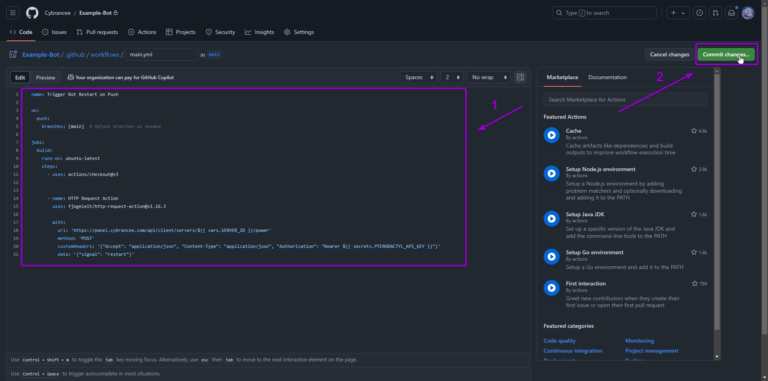Switch to the Documentation tab

(607, 77)
